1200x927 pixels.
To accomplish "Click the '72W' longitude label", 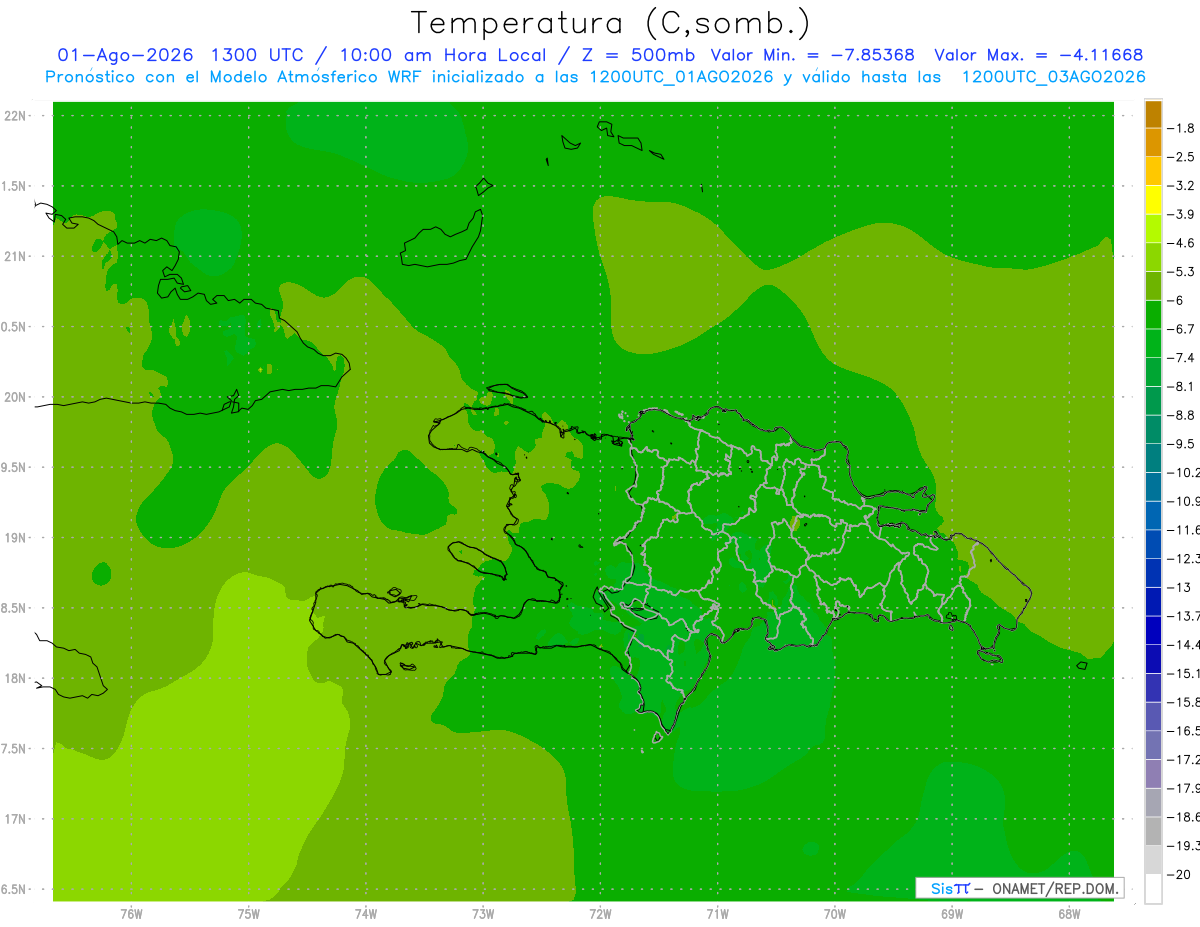I will tap(600, 914).
